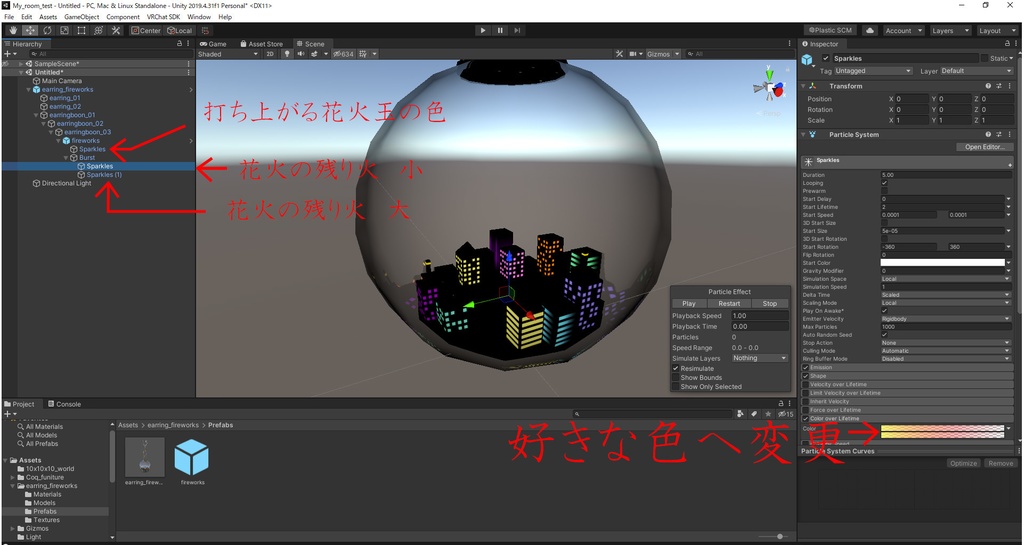Select the Rotate tool in the toolbar
Image resolution: width=1024 pixels, height=545 pixels.
point(47,31)
